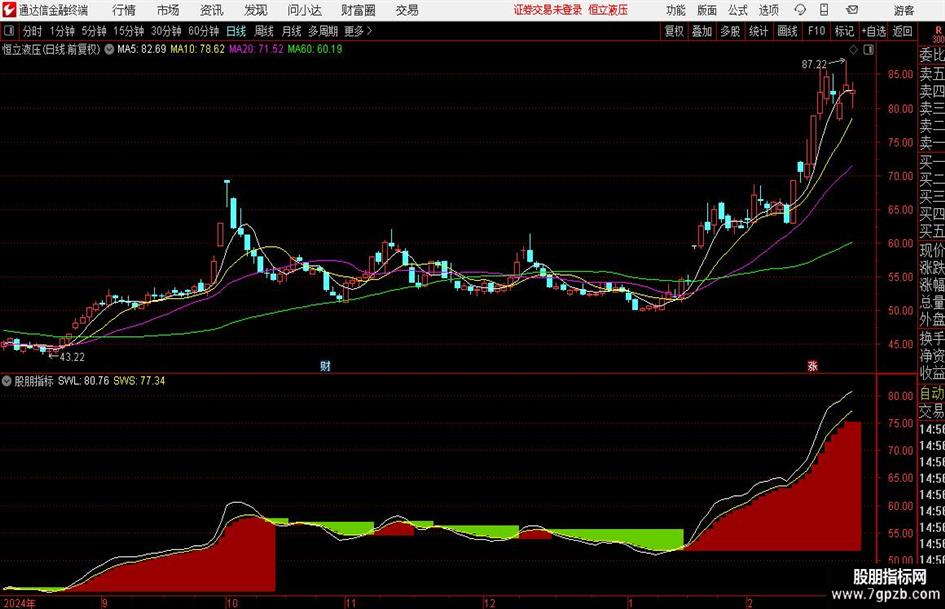This screenshot has height=609, width=945.
Task: Switch to 月线 period tab
Action: (x=292, y=31)
